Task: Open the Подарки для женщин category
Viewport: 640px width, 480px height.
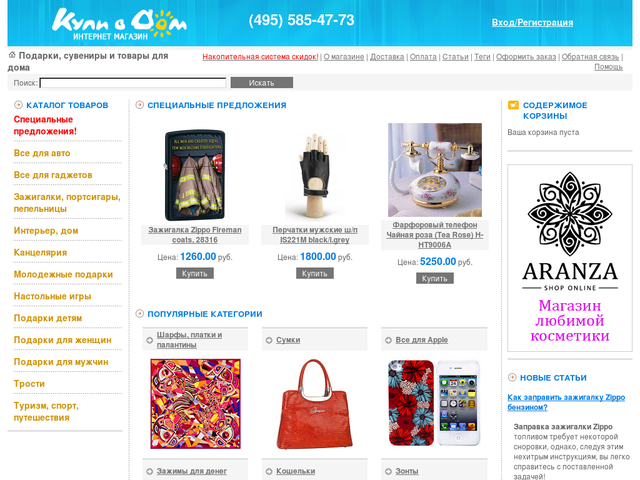Action: point(62,340)
